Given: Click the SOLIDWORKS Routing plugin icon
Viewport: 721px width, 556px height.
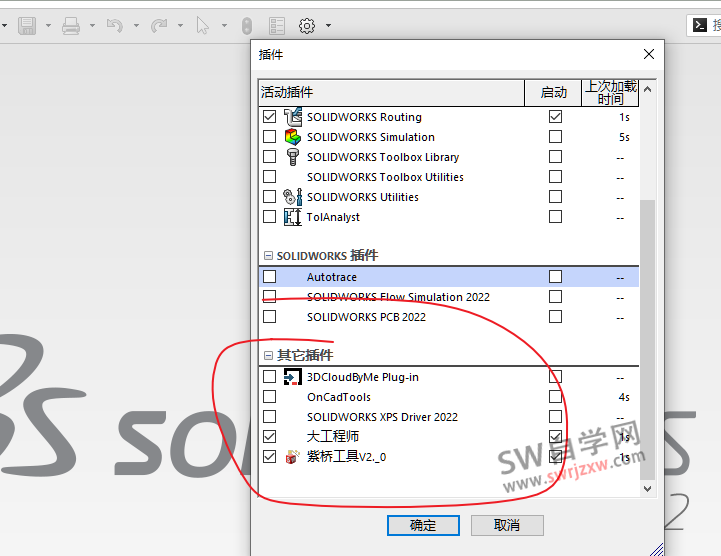Looking at the screenshot, I should pyautogui.click(x=292, y=117).
